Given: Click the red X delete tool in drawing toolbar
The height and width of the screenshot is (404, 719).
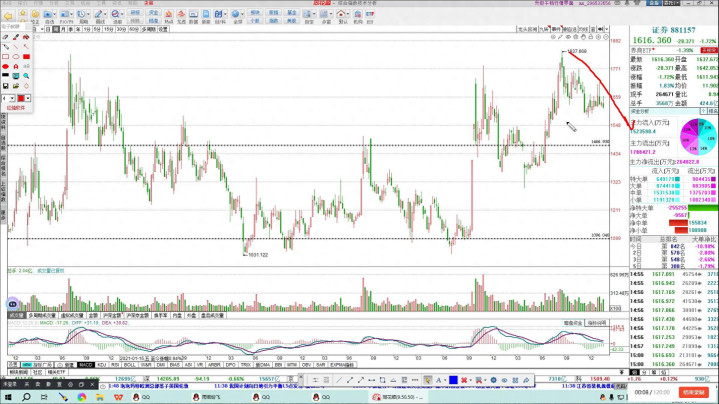Looking at the screenshot, I should (464, 380).
